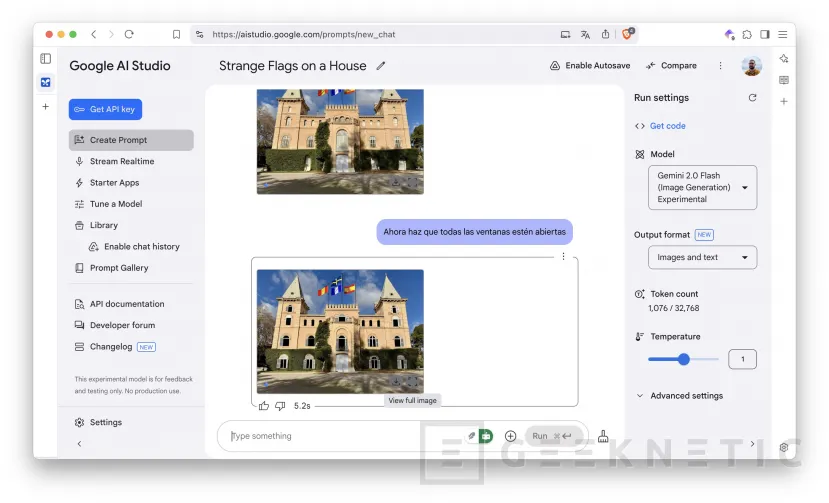Bookmark this page icon in toolbar

pos(176,34)
